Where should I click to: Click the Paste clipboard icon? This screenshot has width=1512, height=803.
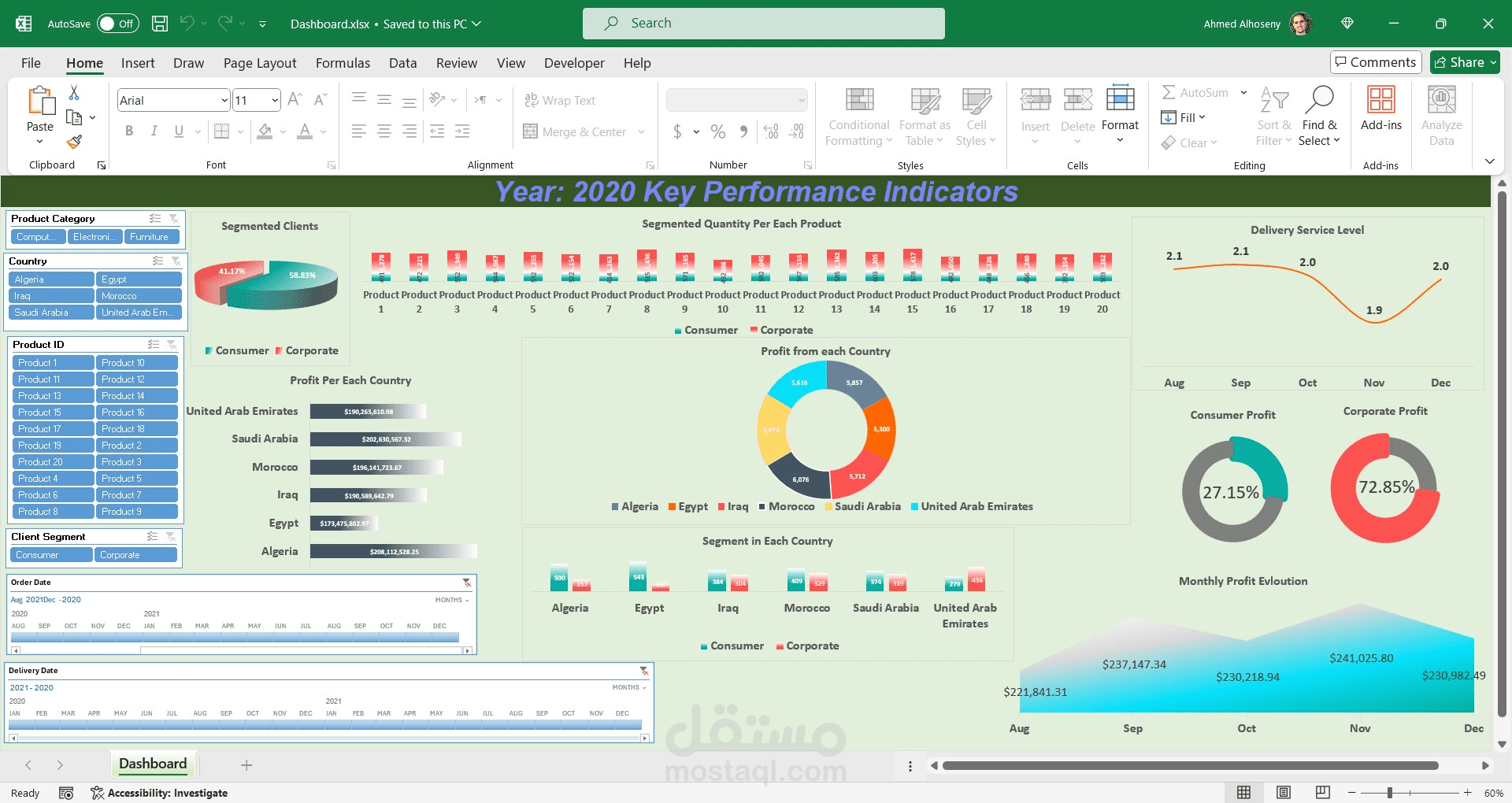coord(40,102)
